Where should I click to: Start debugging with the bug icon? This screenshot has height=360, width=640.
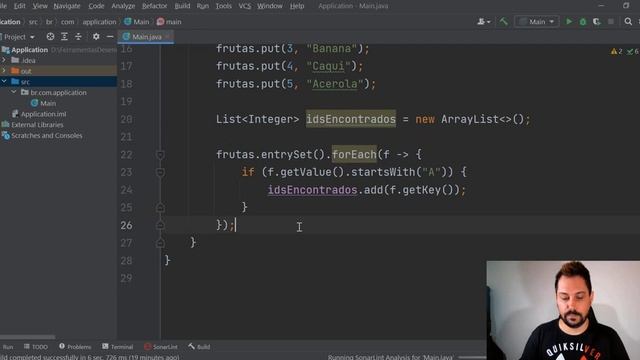(x=583, y=22)
